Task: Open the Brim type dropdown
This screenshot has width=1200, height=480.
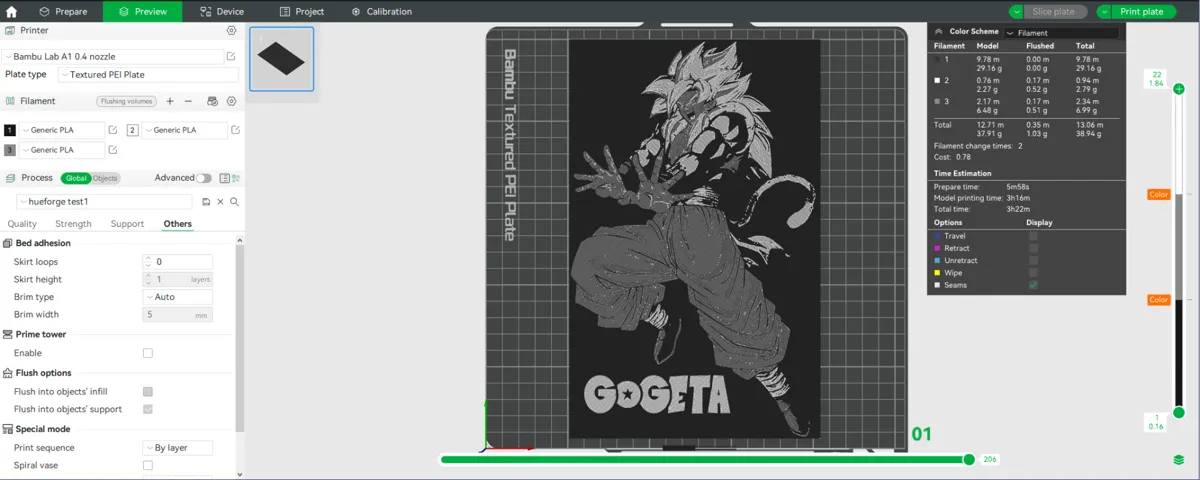Action: [178, 297]
